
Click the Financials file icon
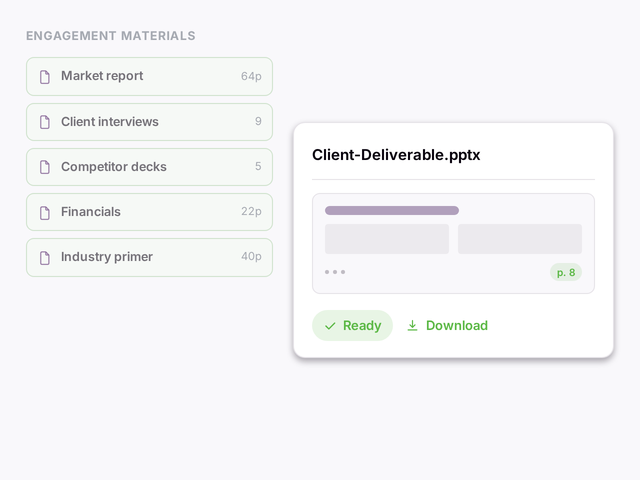(x=45, y=212)
